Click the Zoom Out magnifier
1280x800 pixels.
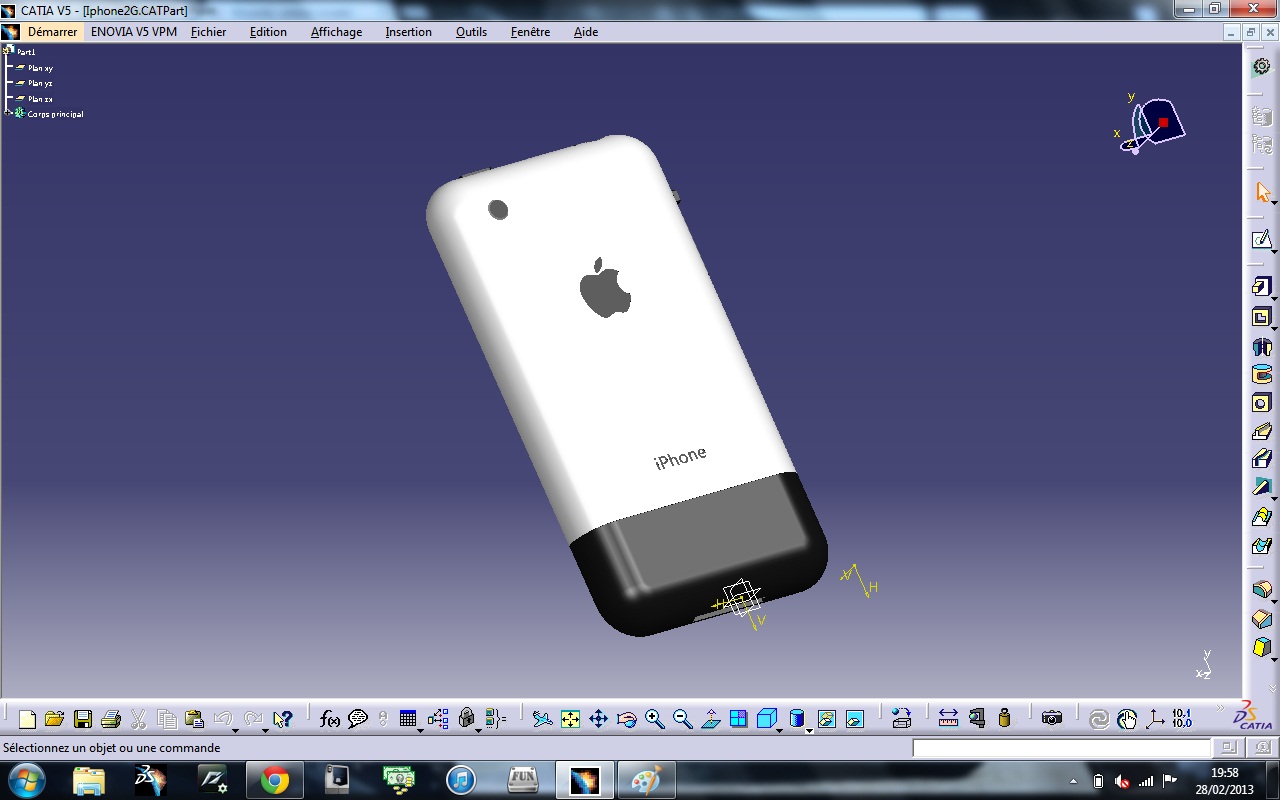[683, 719]
